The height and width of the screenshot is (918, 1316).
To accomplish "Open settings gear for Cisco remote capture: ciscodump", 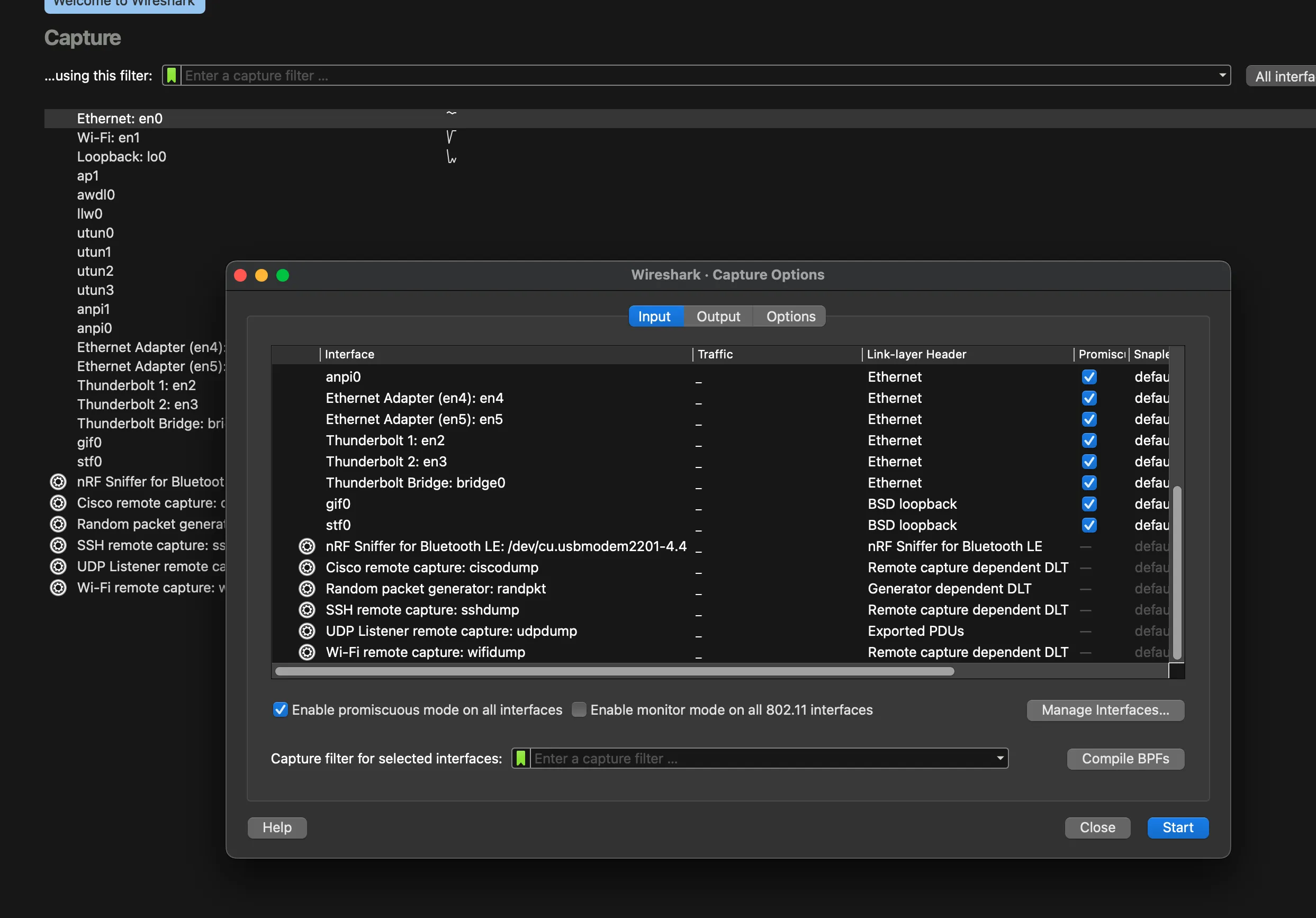I will point(307,568).
